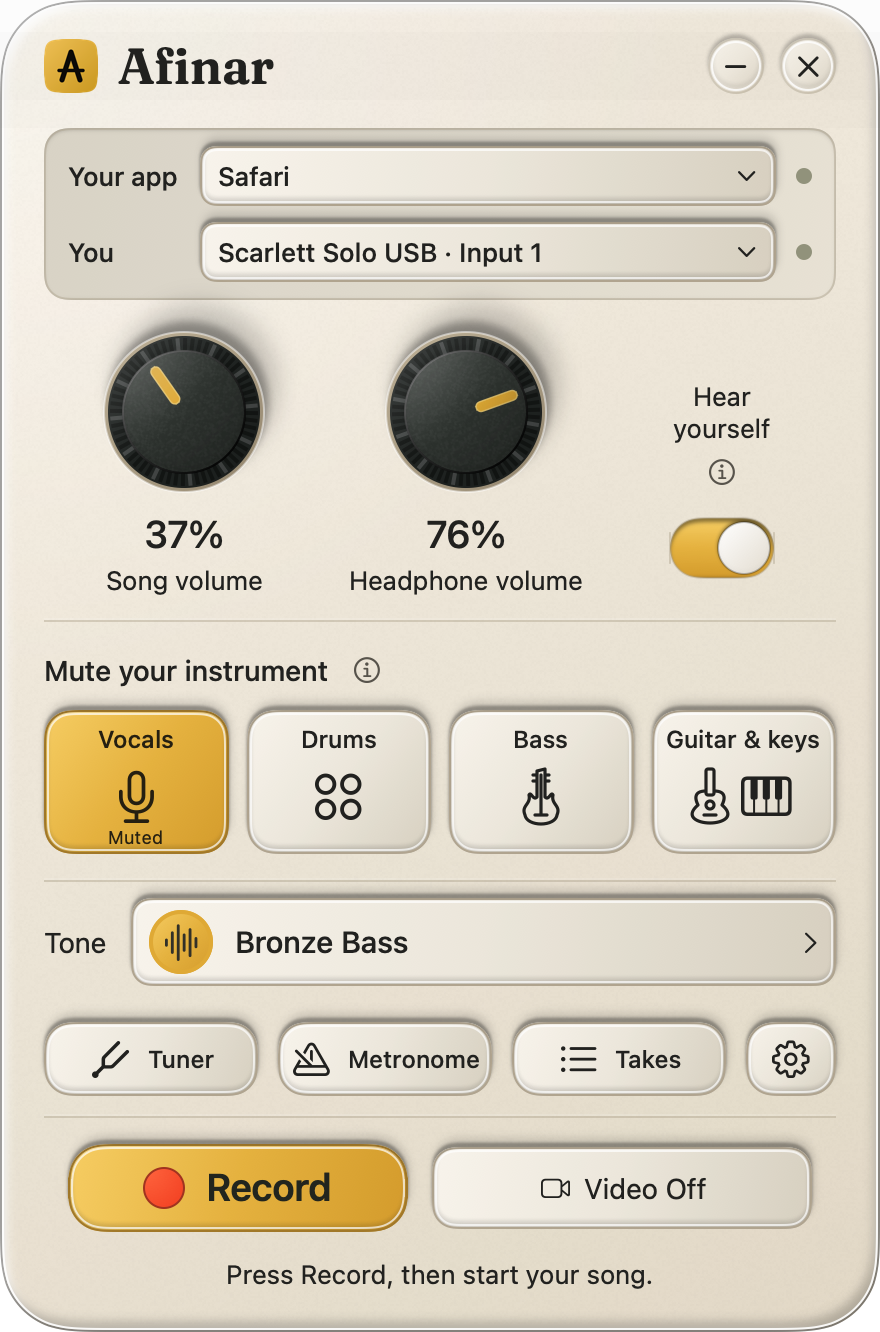Click the info icon under Hear yourself
The height and width of the screenshot is (1332, 880).
coord(721,472)
